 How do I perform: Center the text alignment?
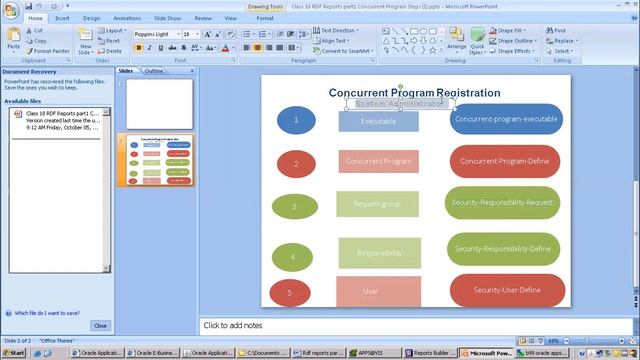coord(258,48)
